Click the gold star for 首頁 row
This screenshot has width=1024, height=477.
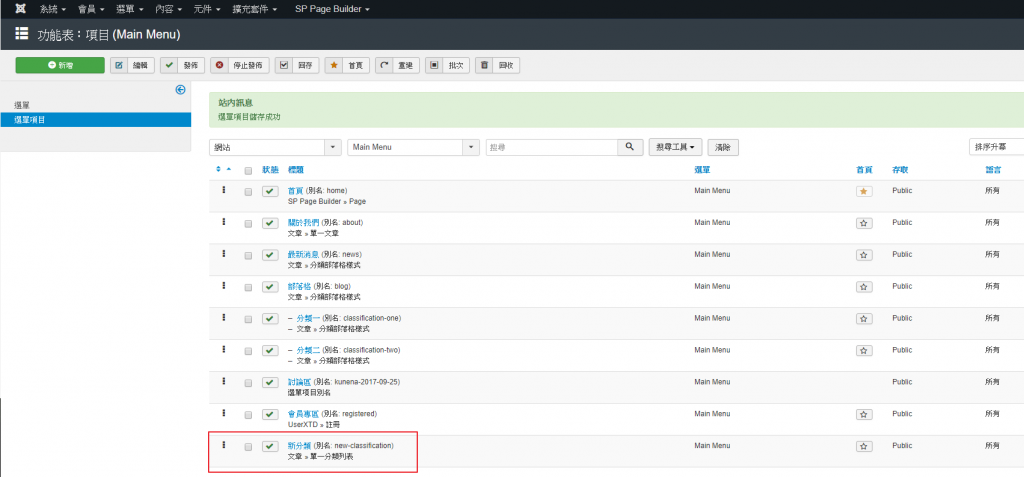click(x=864, y=191)
